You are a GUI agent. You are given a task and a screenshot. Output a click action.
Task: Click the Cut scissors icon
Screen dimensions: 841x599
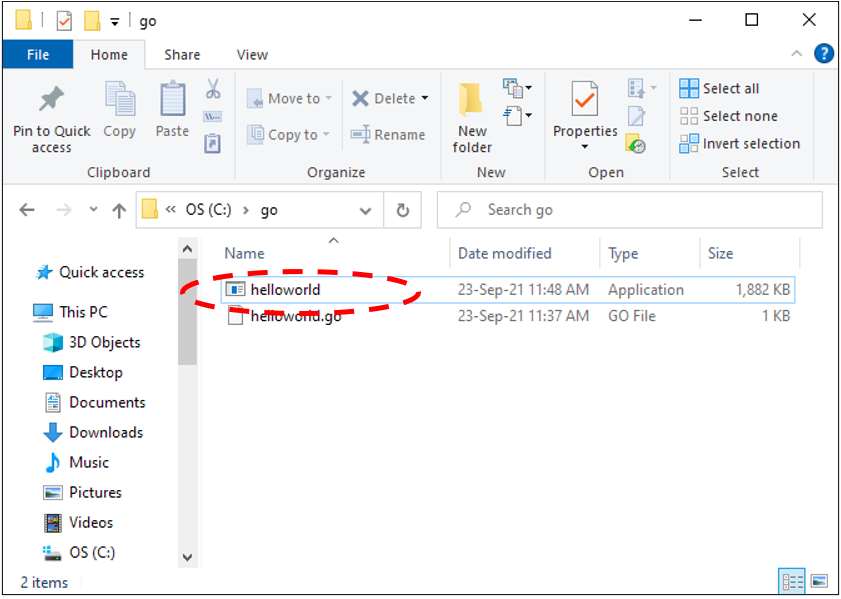tap(213, 90)
